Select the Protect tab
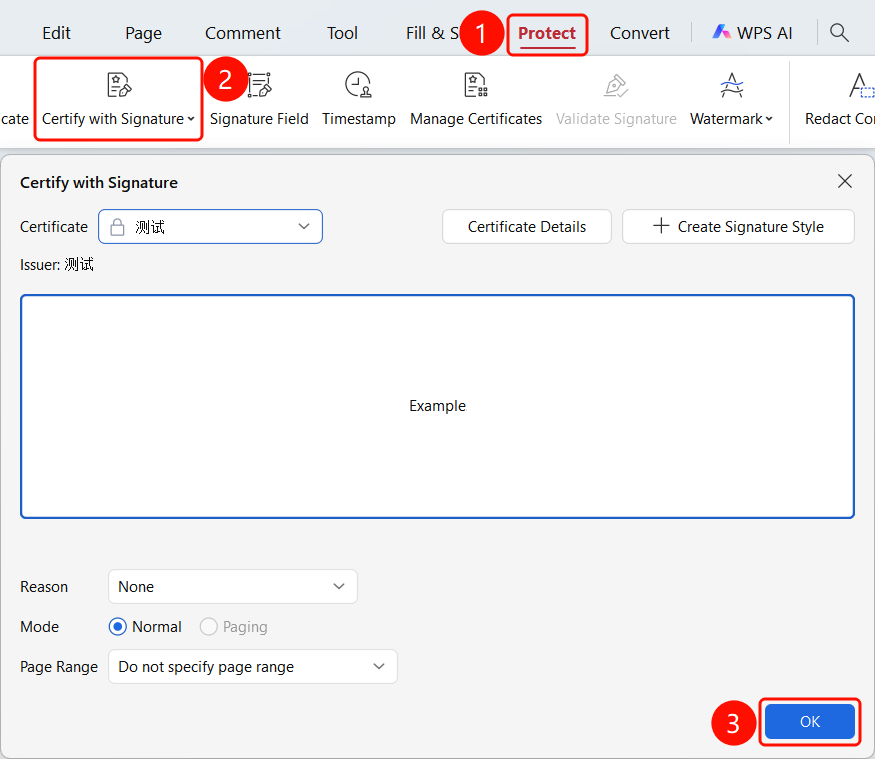 [x=547, y=33]
